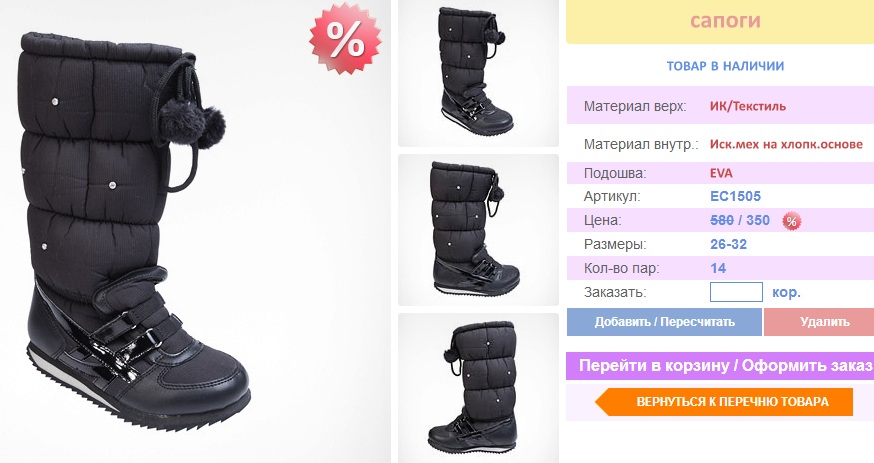Image resolution: width=874 pixels, height=463 pixels.
Task: Open the middle boot thumbnail image
Action: (478, 230)
